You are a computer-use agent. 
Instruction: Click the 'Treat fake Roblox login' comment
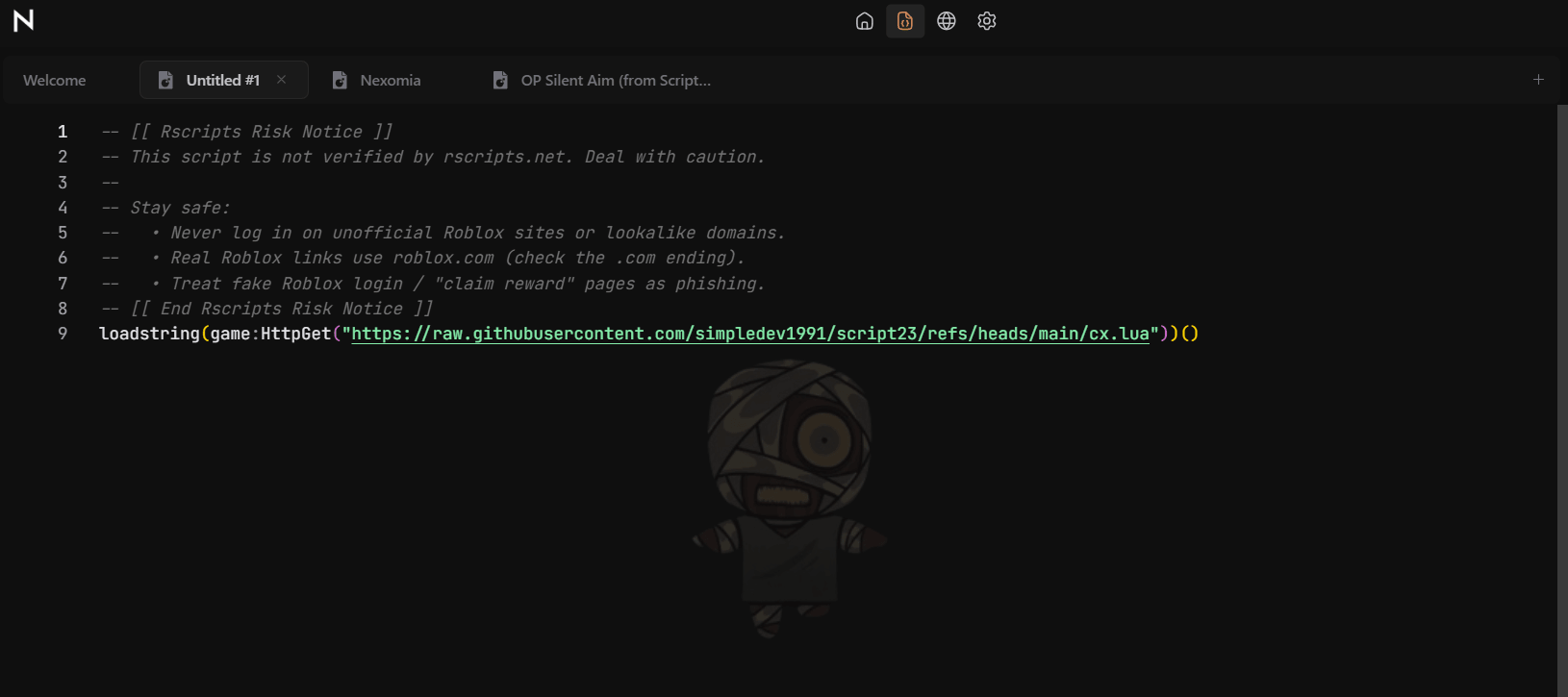point(433,284)
